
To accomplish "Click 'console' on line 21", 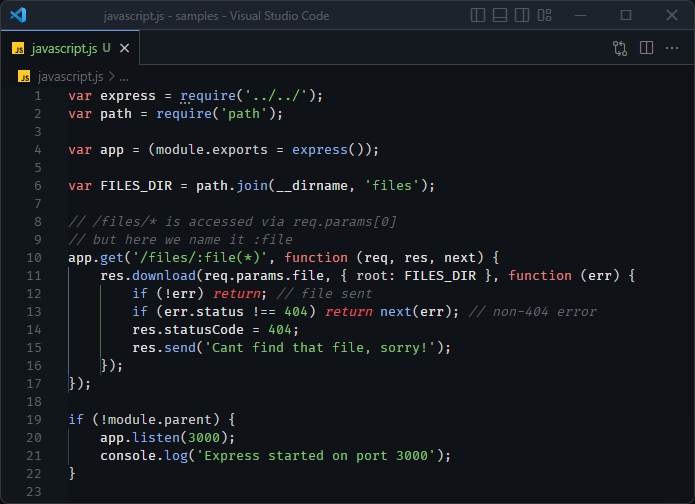I will (x=128, y=456).
